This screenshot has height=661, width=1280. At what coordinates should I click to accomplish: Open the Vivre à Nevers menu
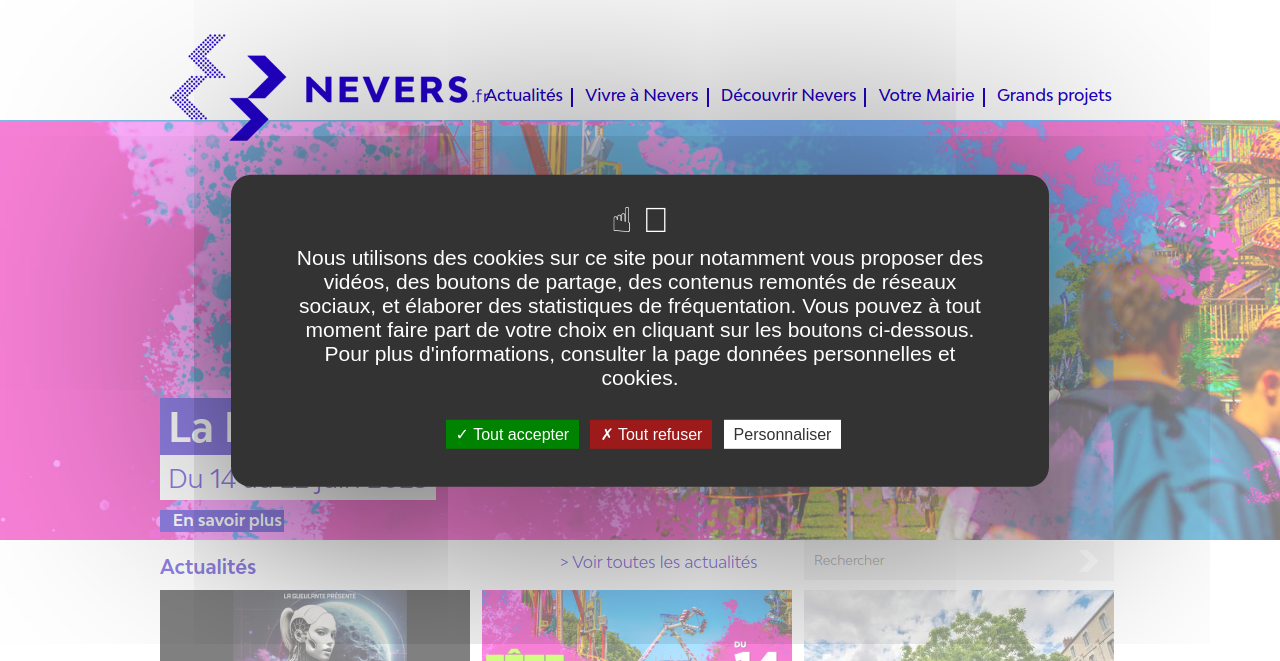[x=642, y=96]
